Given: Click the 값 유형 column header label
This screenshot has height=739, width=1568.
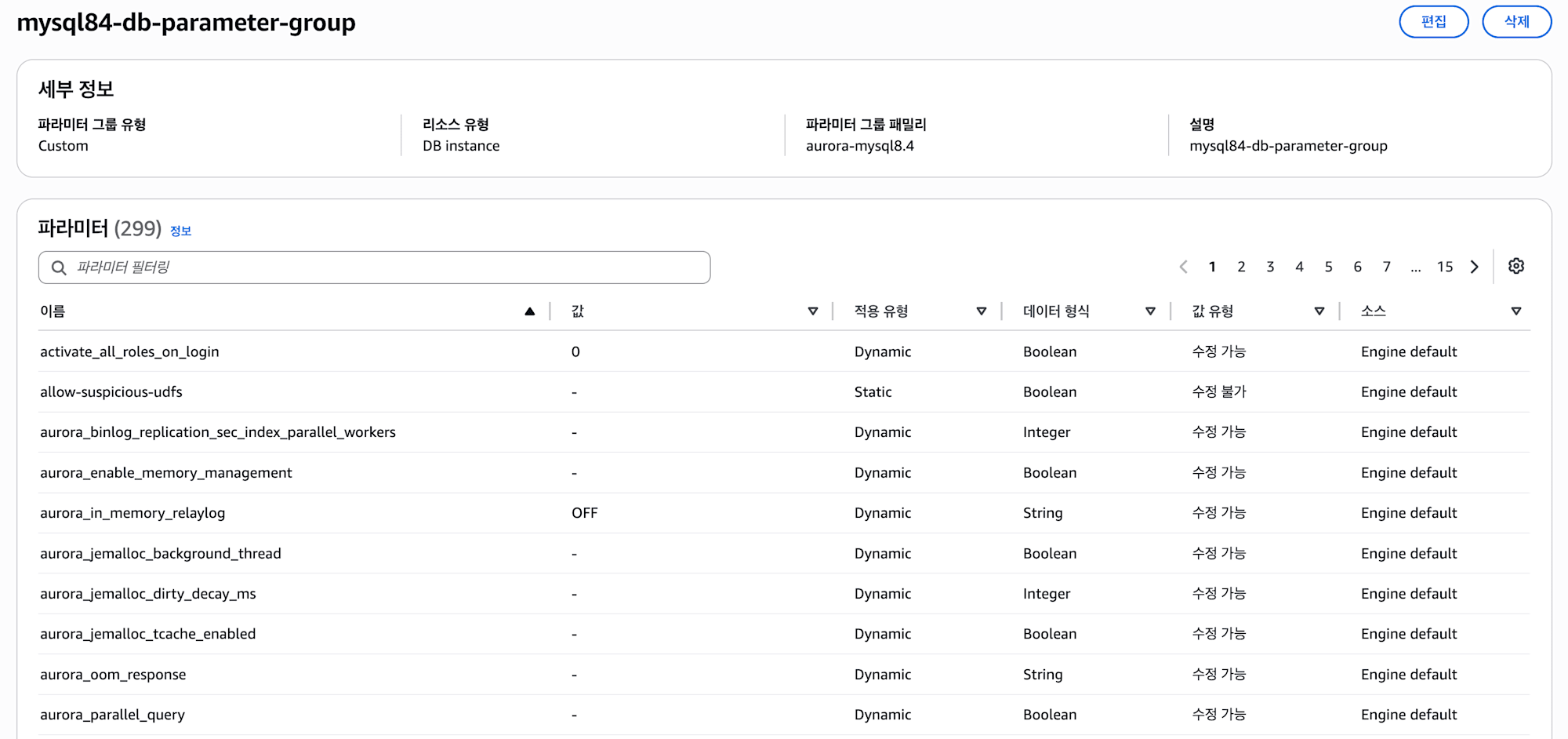Looking at the screenshot, I should (x=1213, y=311).
